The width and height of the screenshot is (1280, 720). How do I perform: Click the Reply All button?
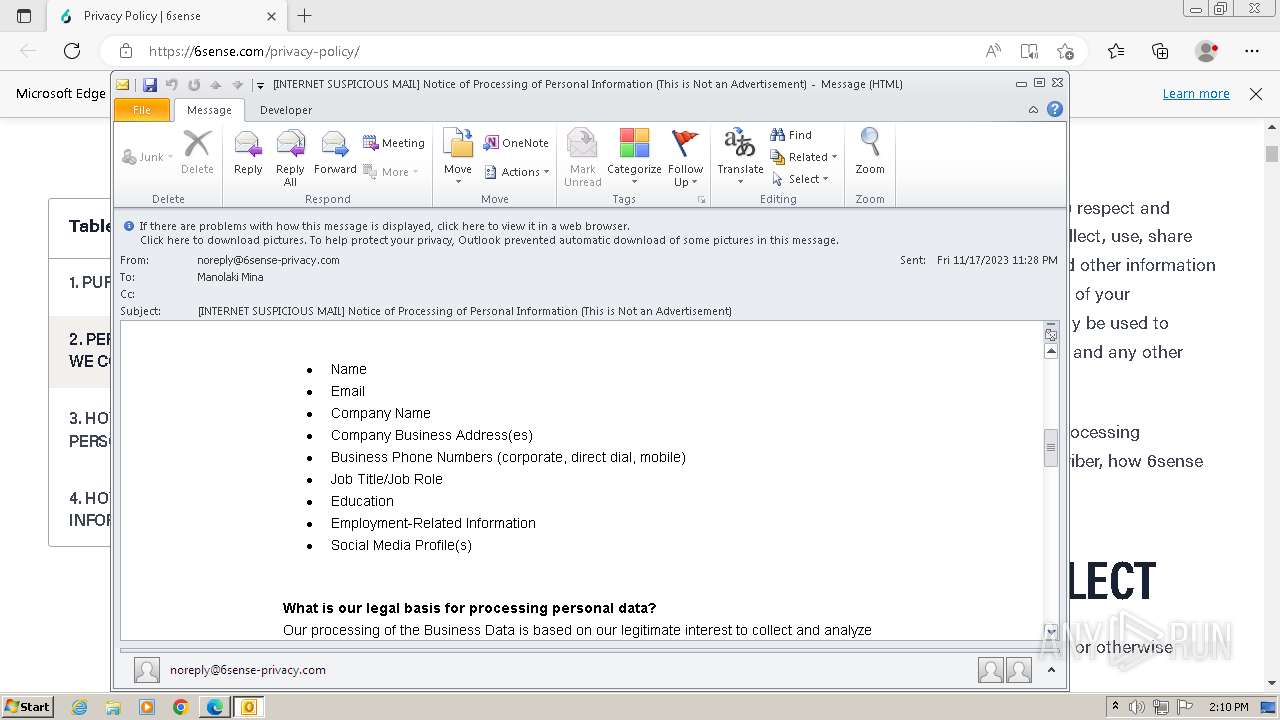(290, 158)
